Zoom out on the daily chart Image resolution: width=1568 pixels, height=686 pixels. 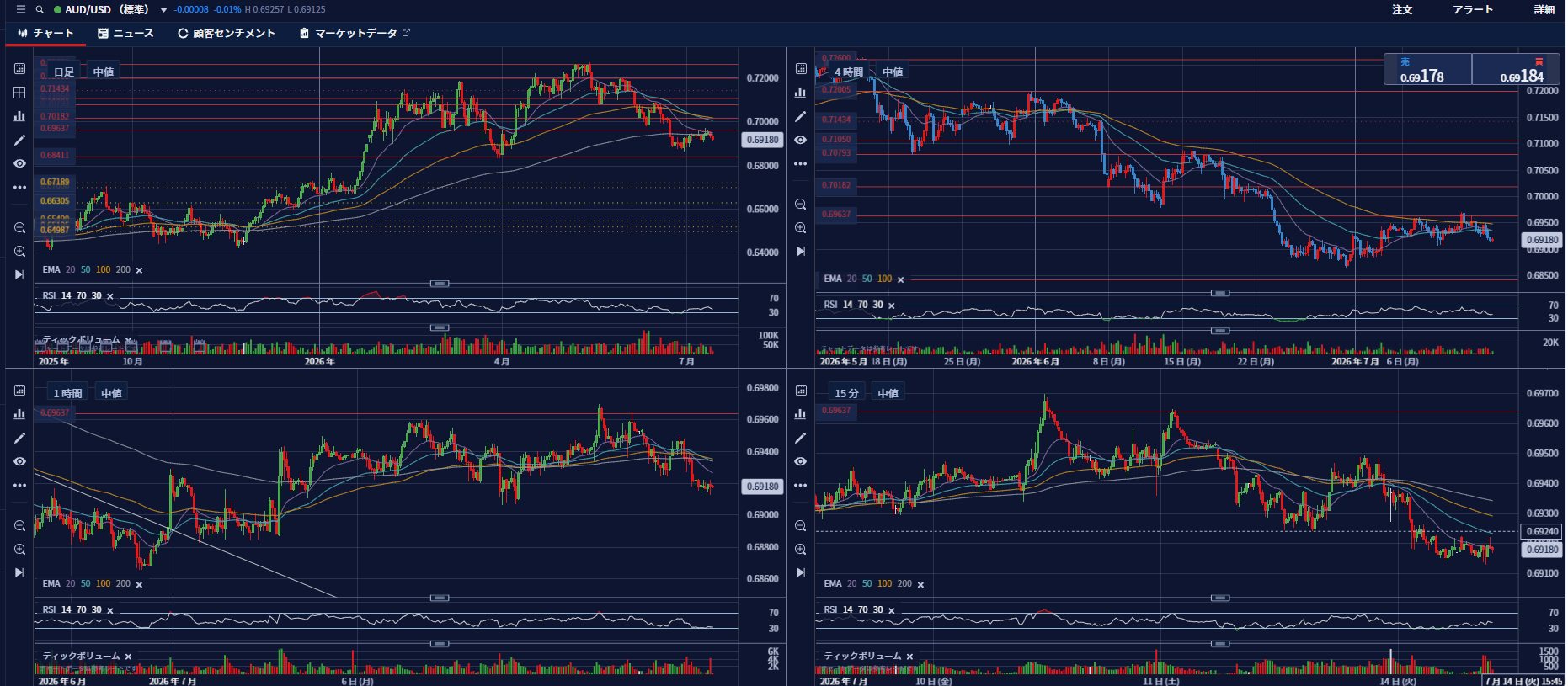click(x=19, y=228)
